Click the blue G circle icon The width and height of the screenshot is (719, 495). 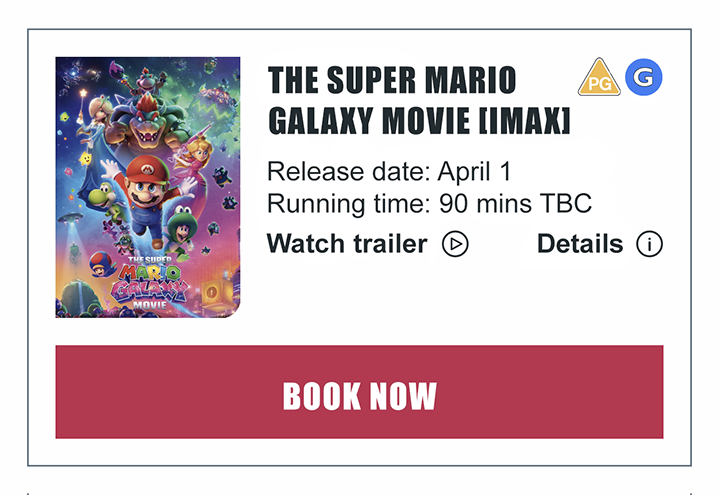click(644, 77)
